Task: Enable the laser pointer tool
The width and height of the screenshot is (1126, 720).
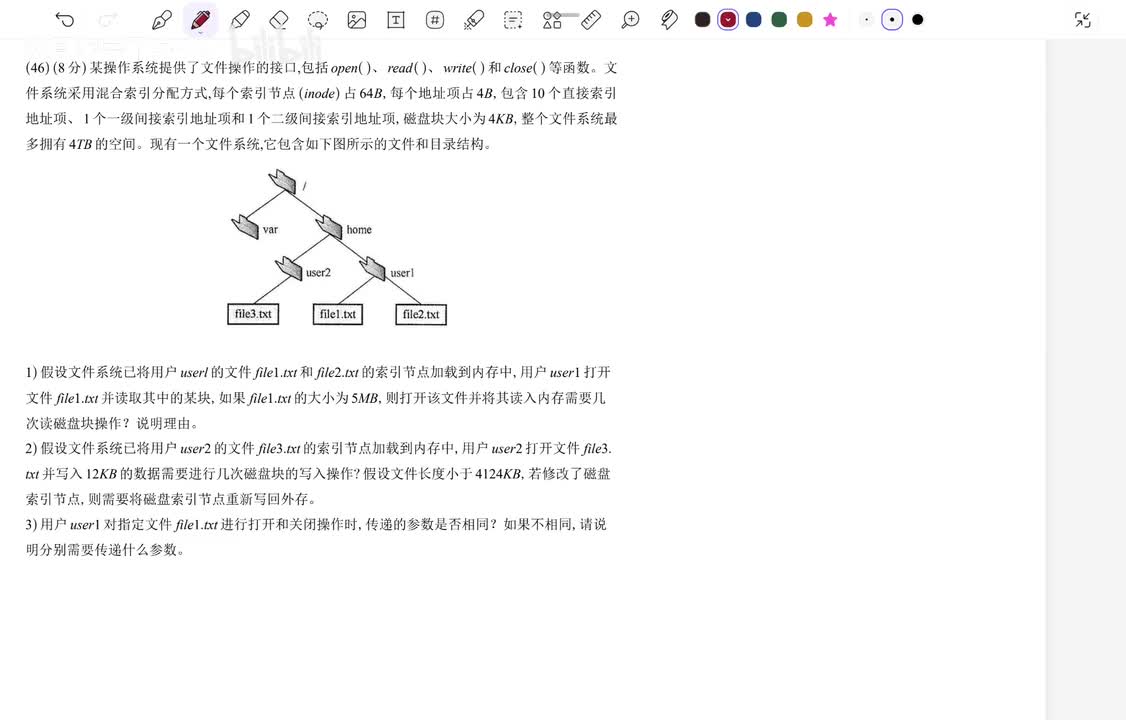Action: (x=473, y=20)
